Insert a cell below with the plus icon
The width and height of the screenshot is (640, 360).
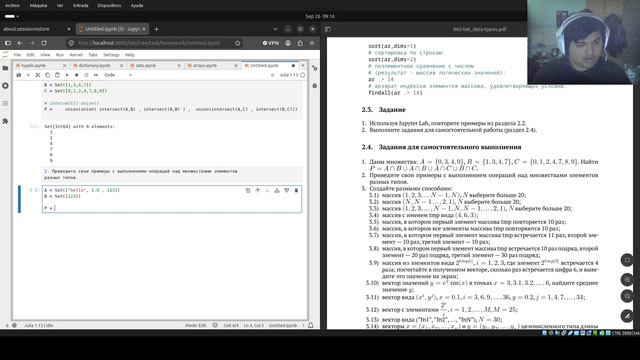[x=28, y=75]
